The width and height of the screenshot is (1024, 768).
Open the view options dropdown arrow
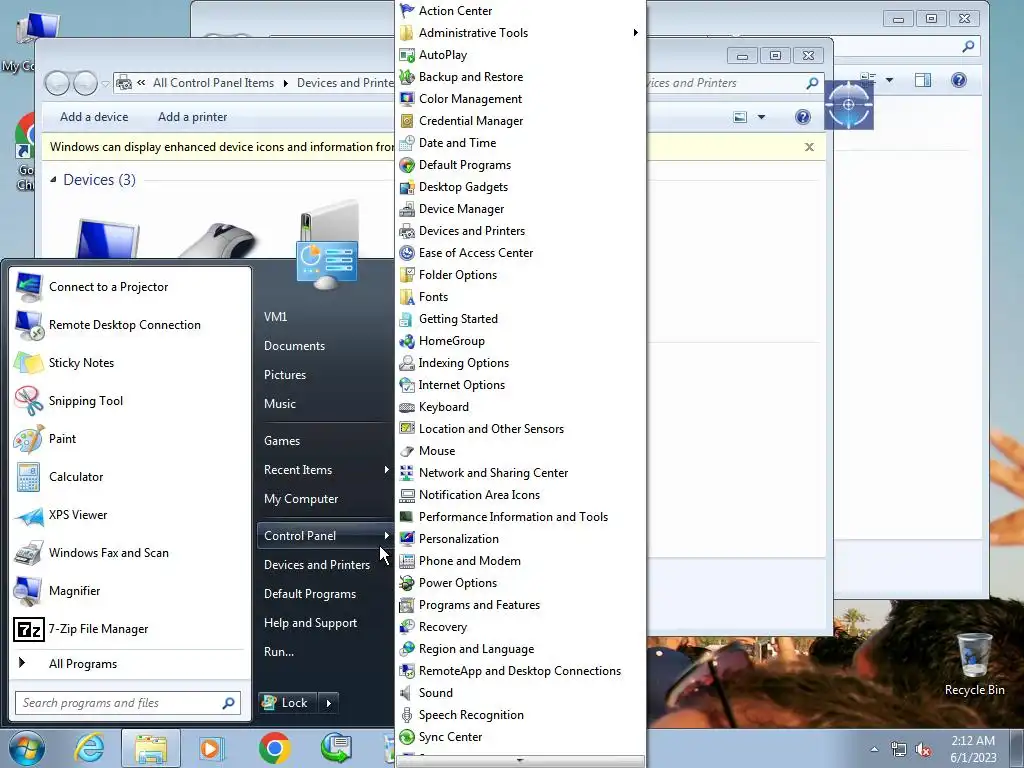coord(761,118)
